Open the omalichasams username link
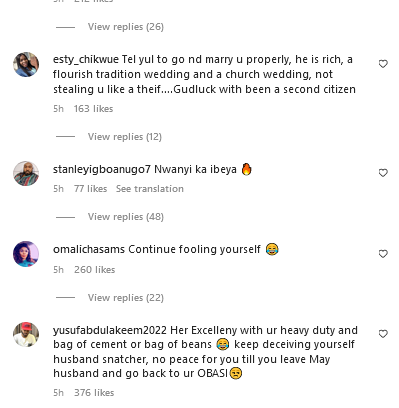Viewport: 399px width, 408px height. [89, 249]
